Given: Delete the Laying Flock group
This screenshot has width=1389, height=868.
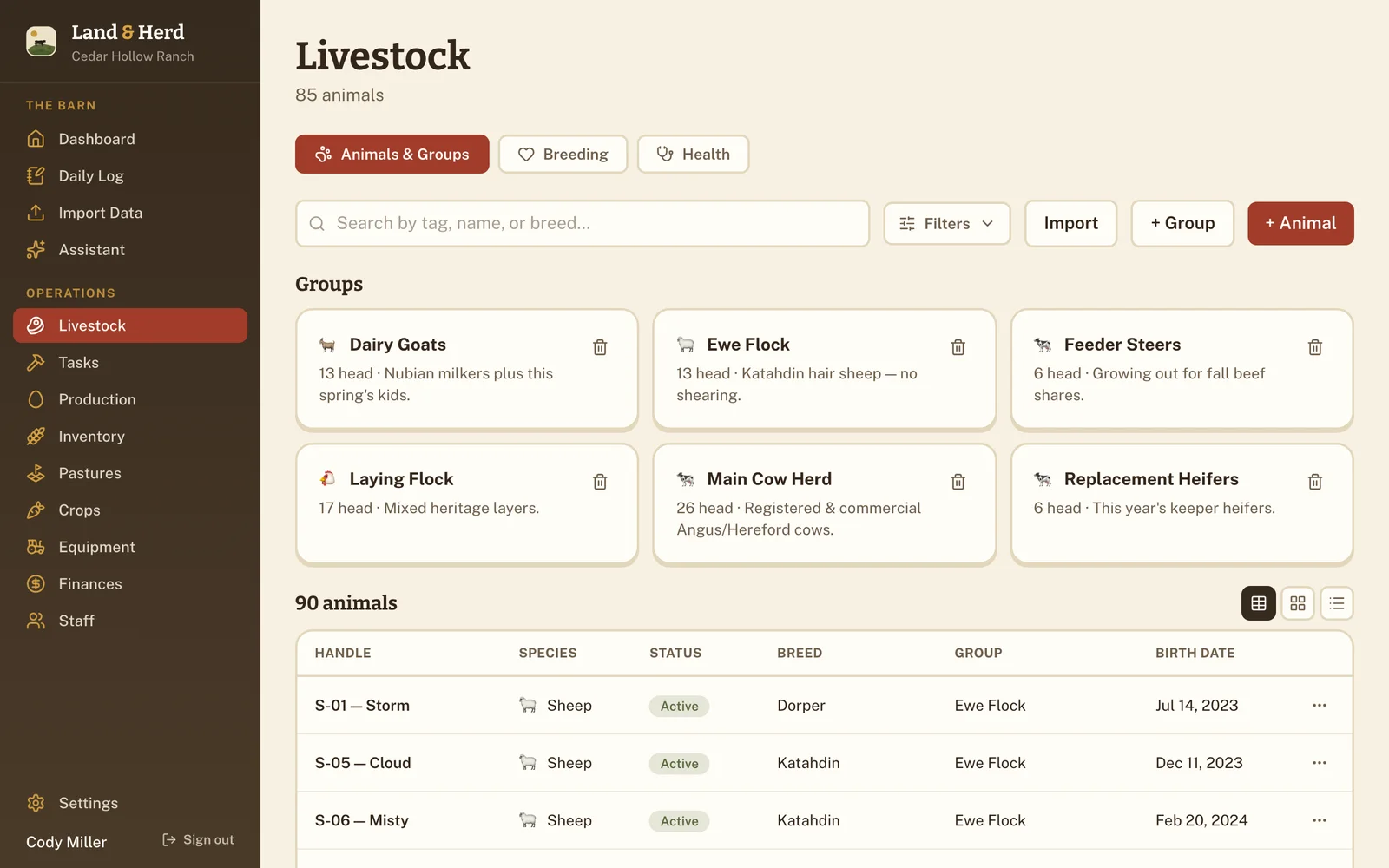Looking at the screenshot, I should click(600, 482).
